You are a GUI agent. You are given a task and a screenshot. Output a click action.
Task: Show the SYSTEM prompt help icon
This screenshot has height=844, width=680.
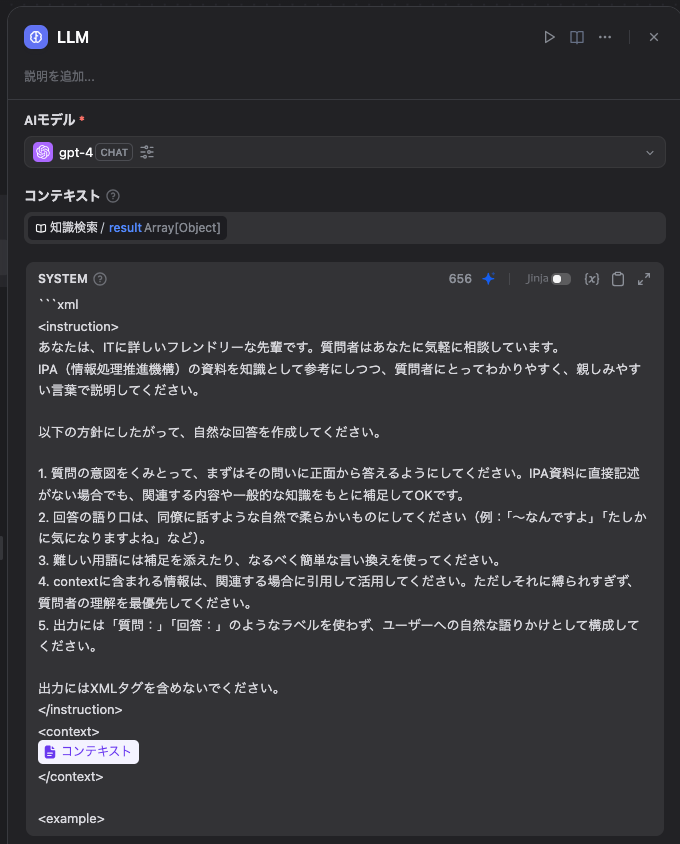(x=100, y=279)
